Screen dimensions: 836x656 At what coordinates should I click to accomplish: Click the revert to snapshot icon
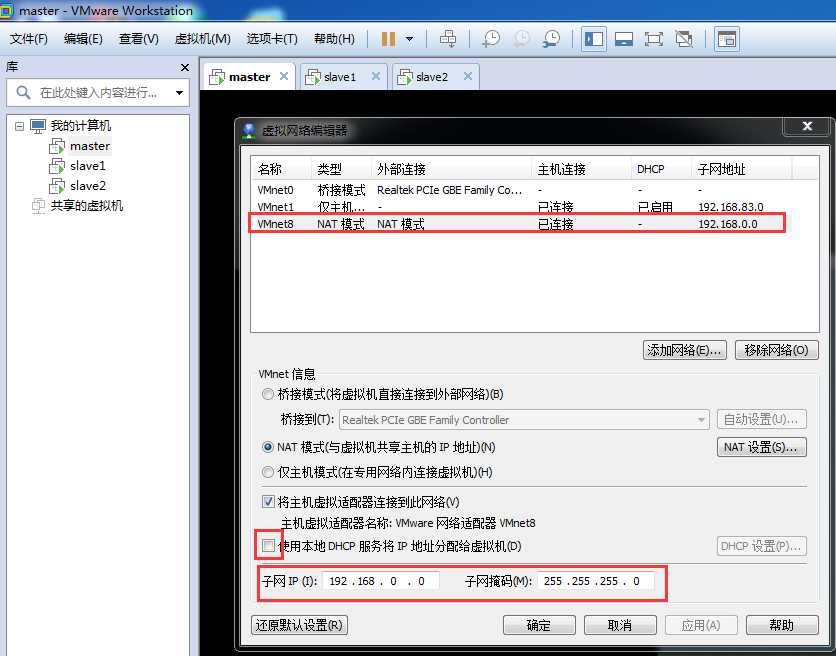point(521,39)
